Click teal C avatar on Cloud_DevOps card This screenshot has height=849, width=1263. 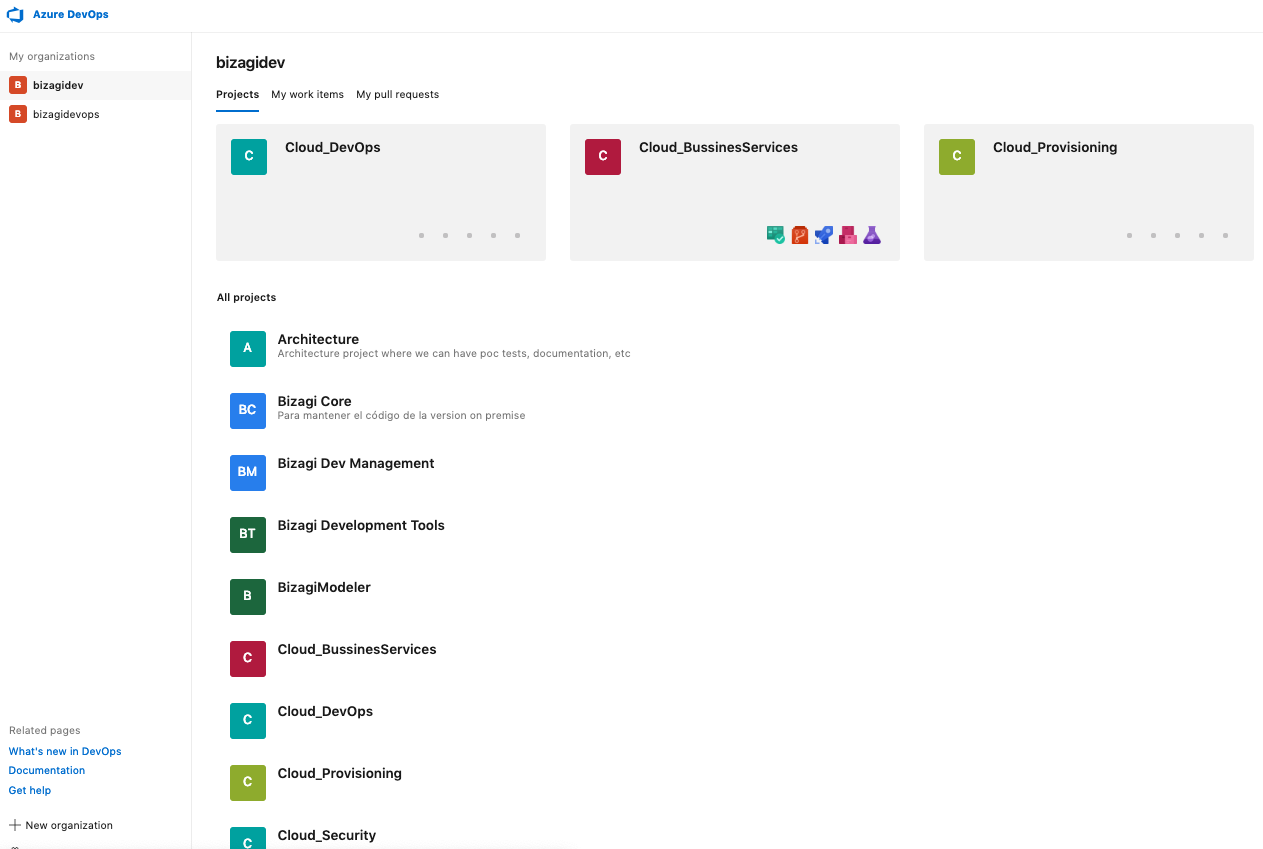tap(249, 157)
